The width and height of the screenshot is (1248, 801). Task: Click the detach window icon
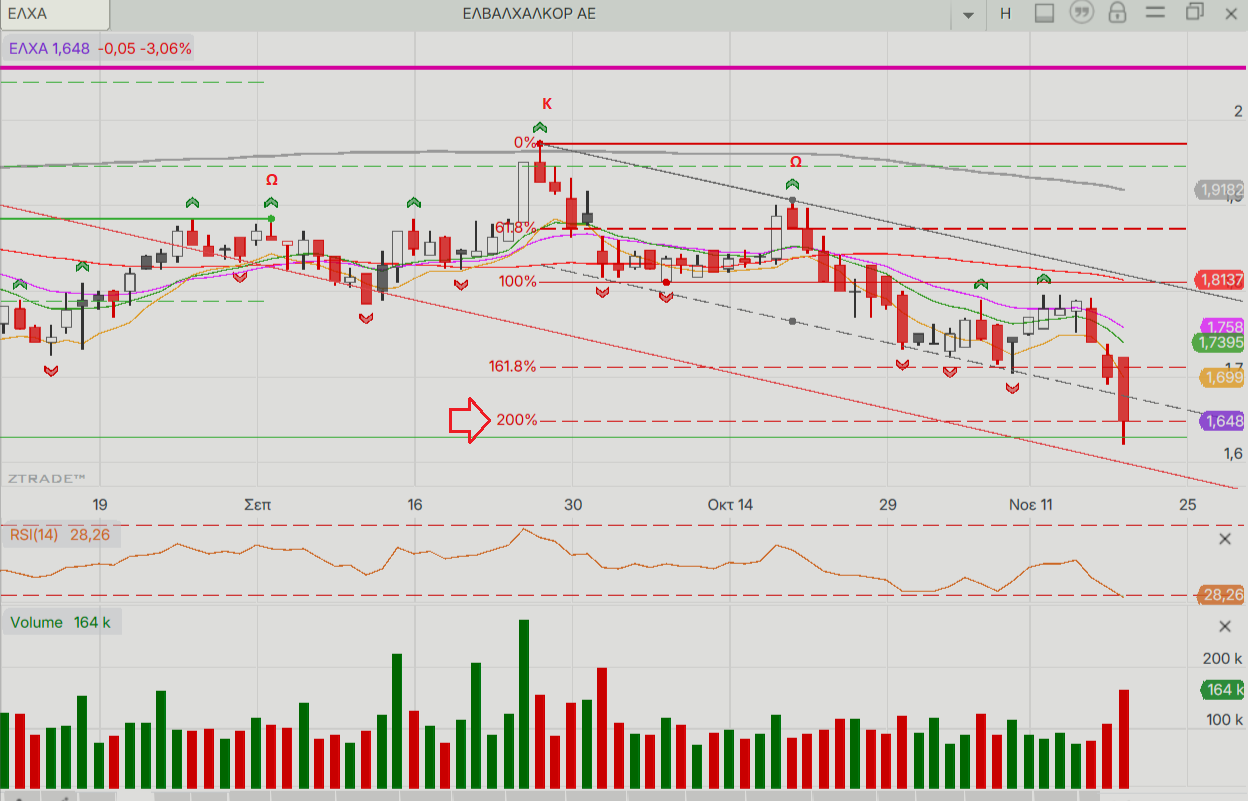1194,13
